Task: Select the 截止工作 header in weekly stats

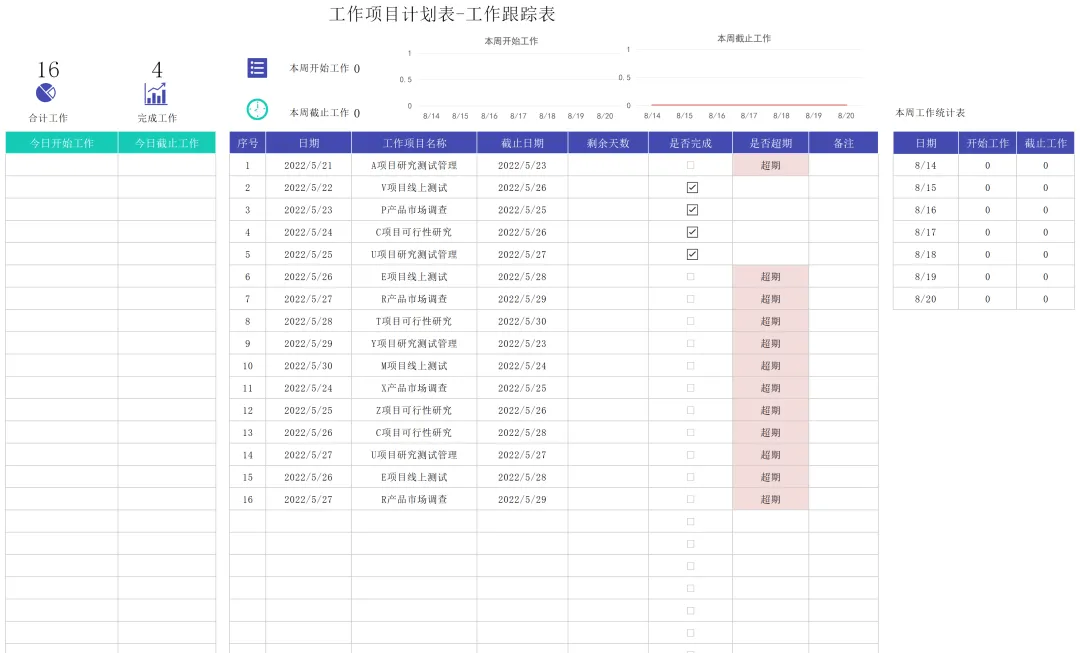Action: pos(1045,143)
